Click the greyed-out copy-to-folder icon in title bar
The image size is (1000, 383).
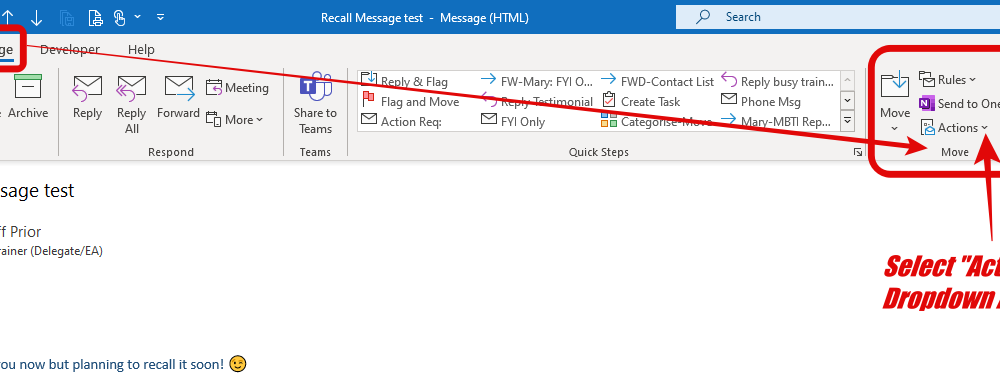tap(68, 17)
